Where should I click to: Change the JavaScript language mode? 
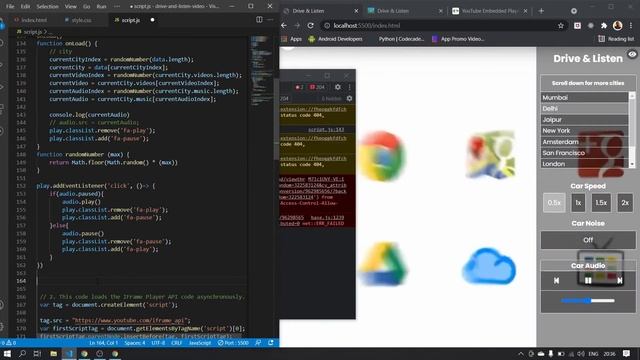(200, 343)
